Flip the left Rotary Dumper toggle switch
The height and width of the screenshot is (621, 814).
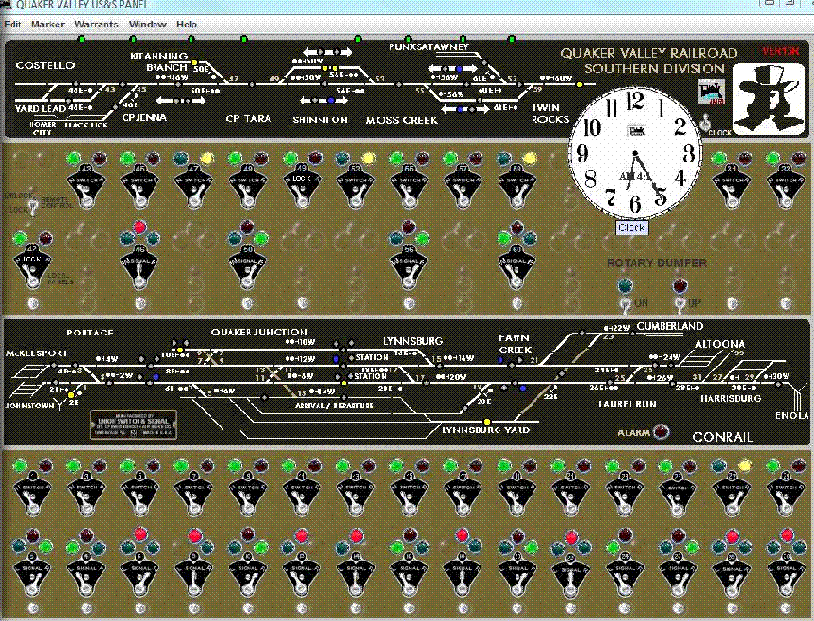pyautogui.click(x=624, y=303)
